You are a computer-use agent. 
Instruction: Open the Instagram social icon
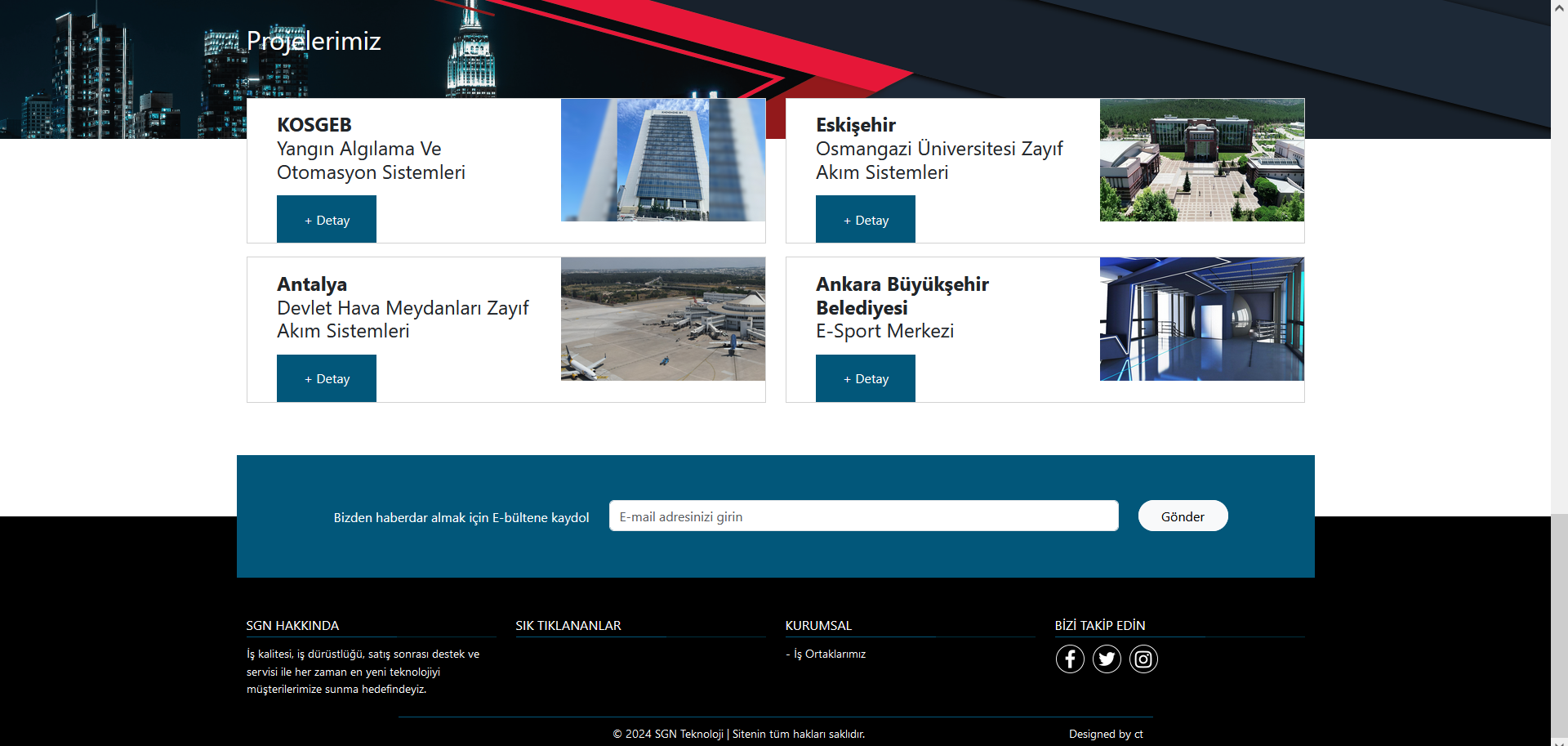pos(1143,659)
